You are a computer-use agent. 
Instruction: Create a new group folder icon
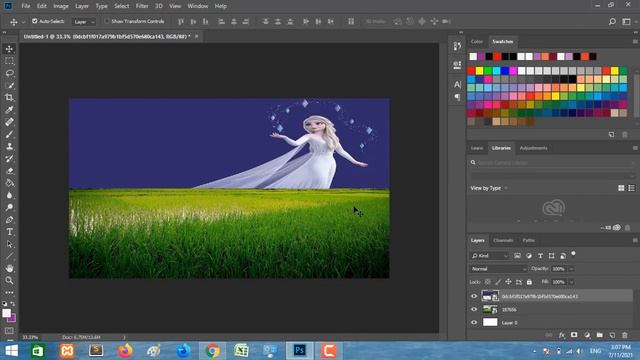pyautogui.click(x=600, y=335)
